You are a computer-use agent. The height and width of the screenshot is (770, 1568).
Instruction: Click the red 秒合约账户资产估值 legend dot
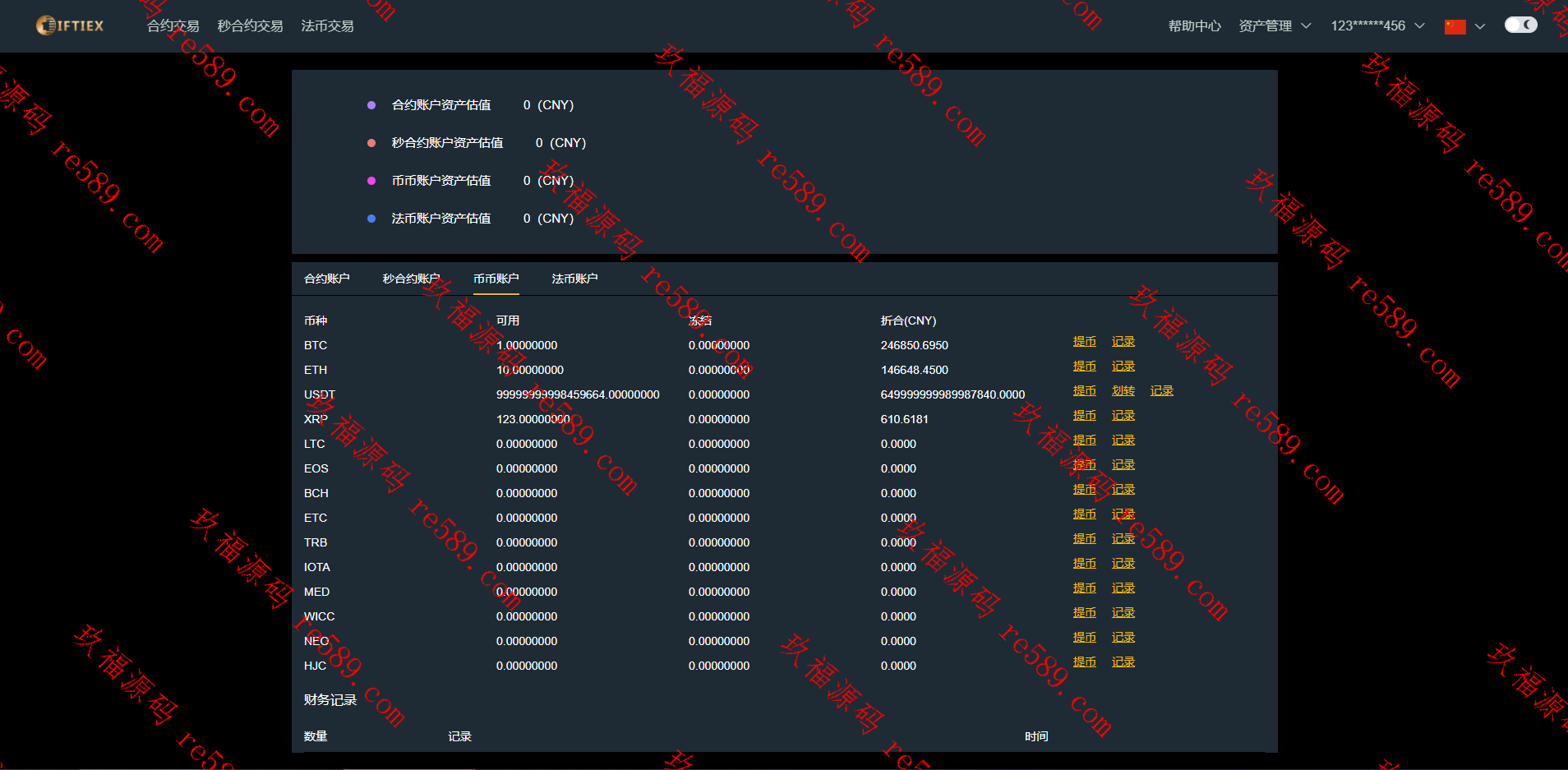371,143
